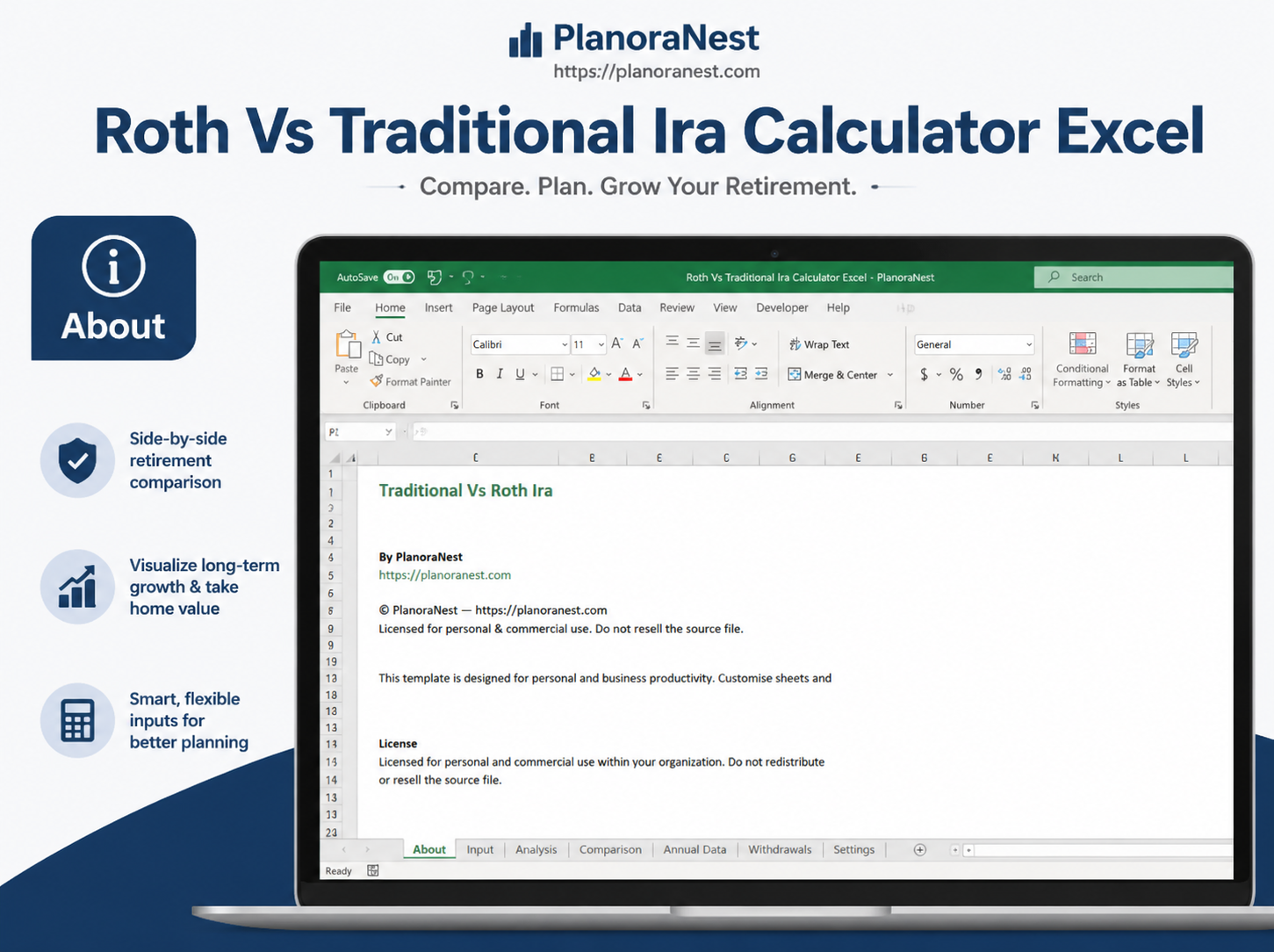Open Format as Table gallery

click(x=1139, y=359)
